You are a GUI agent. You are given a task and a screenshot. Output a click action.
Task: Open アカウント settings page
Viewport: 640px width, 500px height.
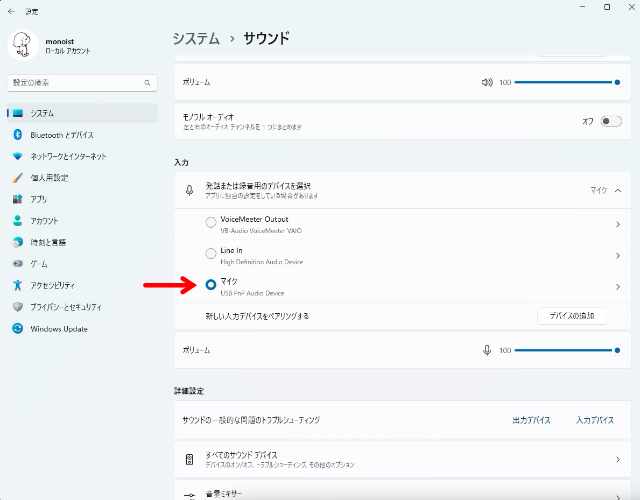pyautogui.click(x=82, y=221)
